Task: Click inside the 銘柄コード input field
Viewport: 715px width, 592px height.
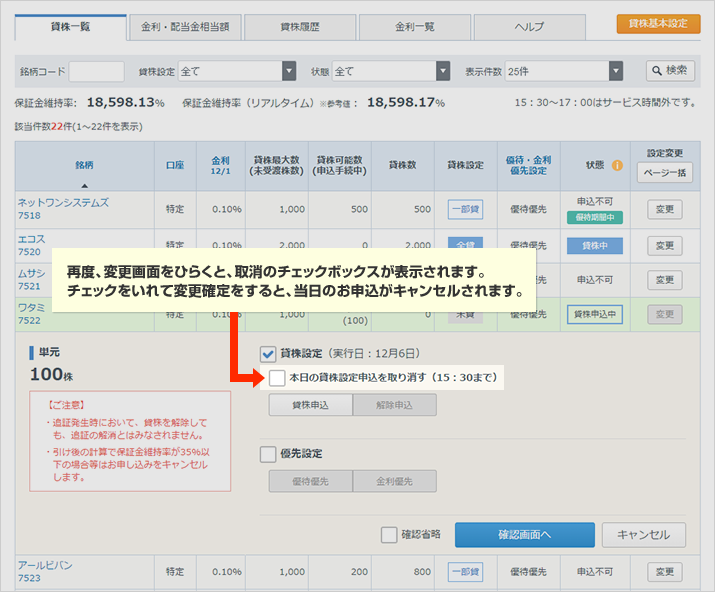Action: [x=97, y=71]
